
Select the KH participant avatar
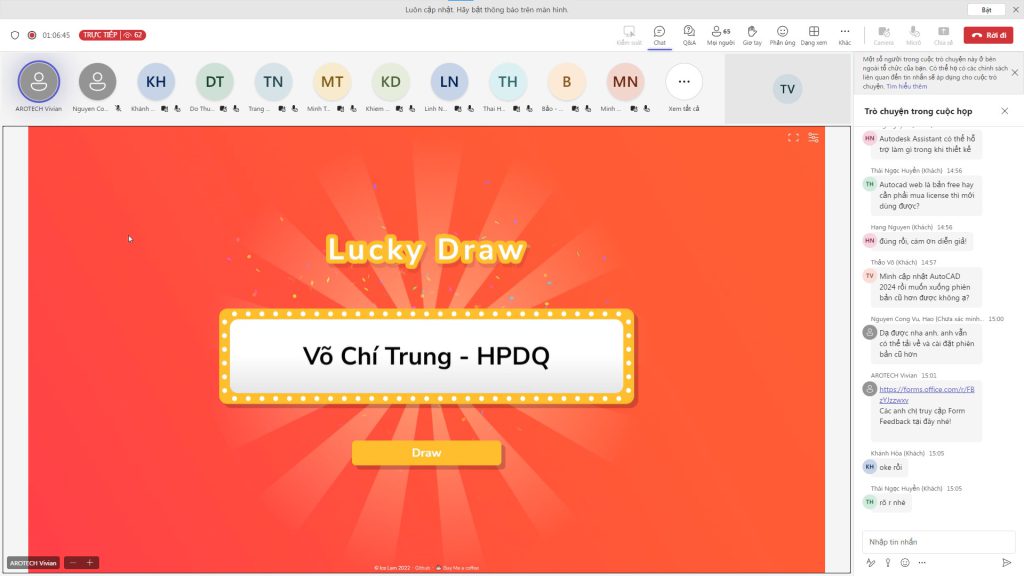point(155,82)
